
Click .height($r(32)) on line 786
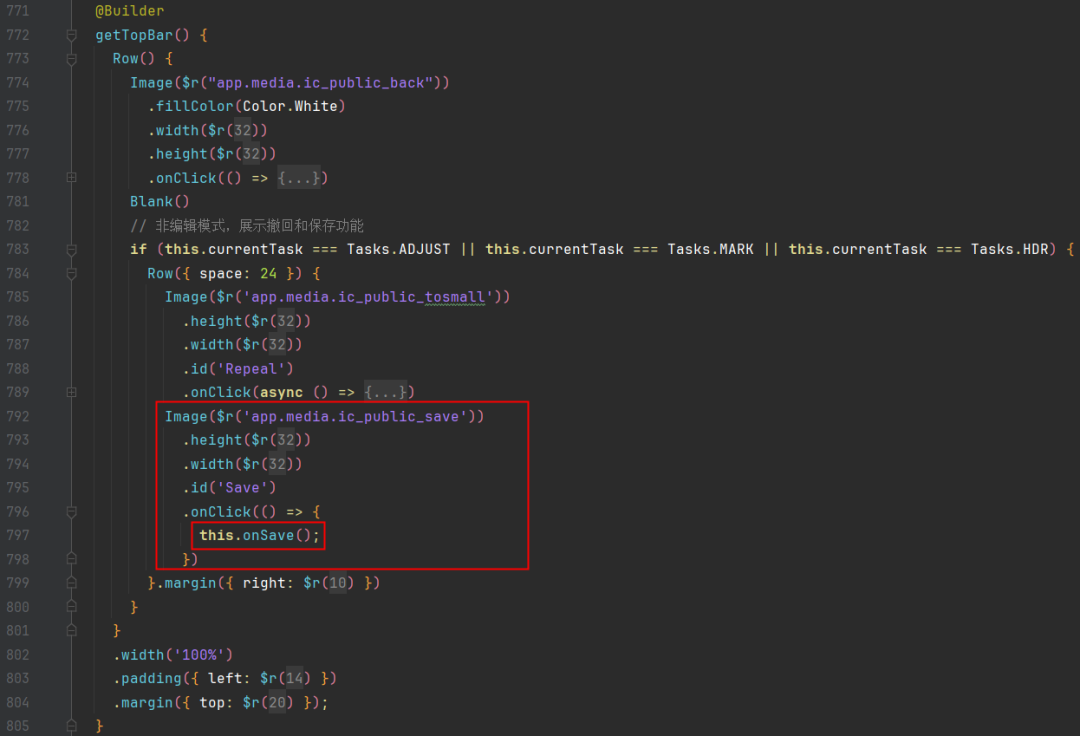[247, 321]
